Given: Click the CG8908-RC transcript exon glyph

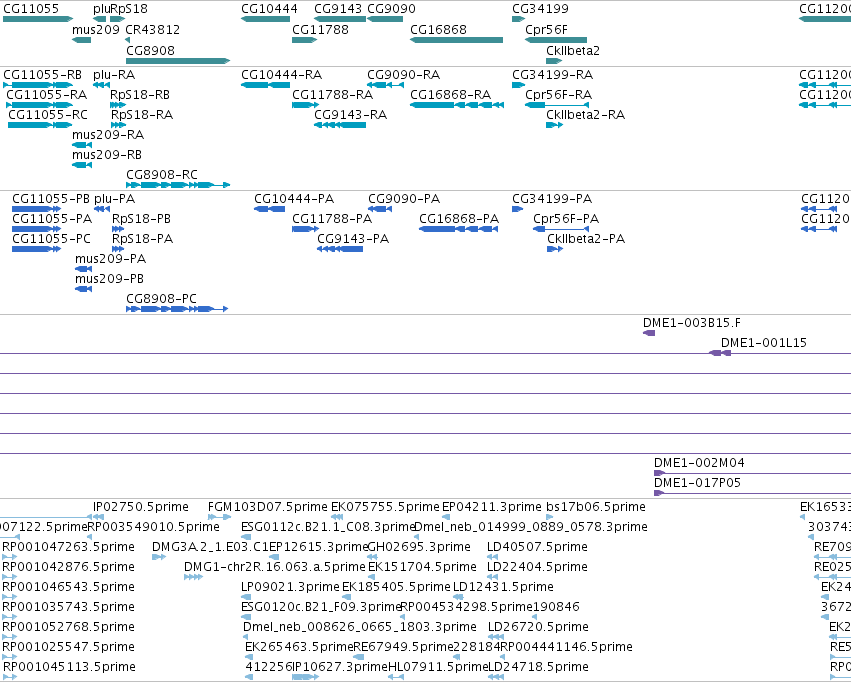Looking at the screenshot, I should (178, 185).
